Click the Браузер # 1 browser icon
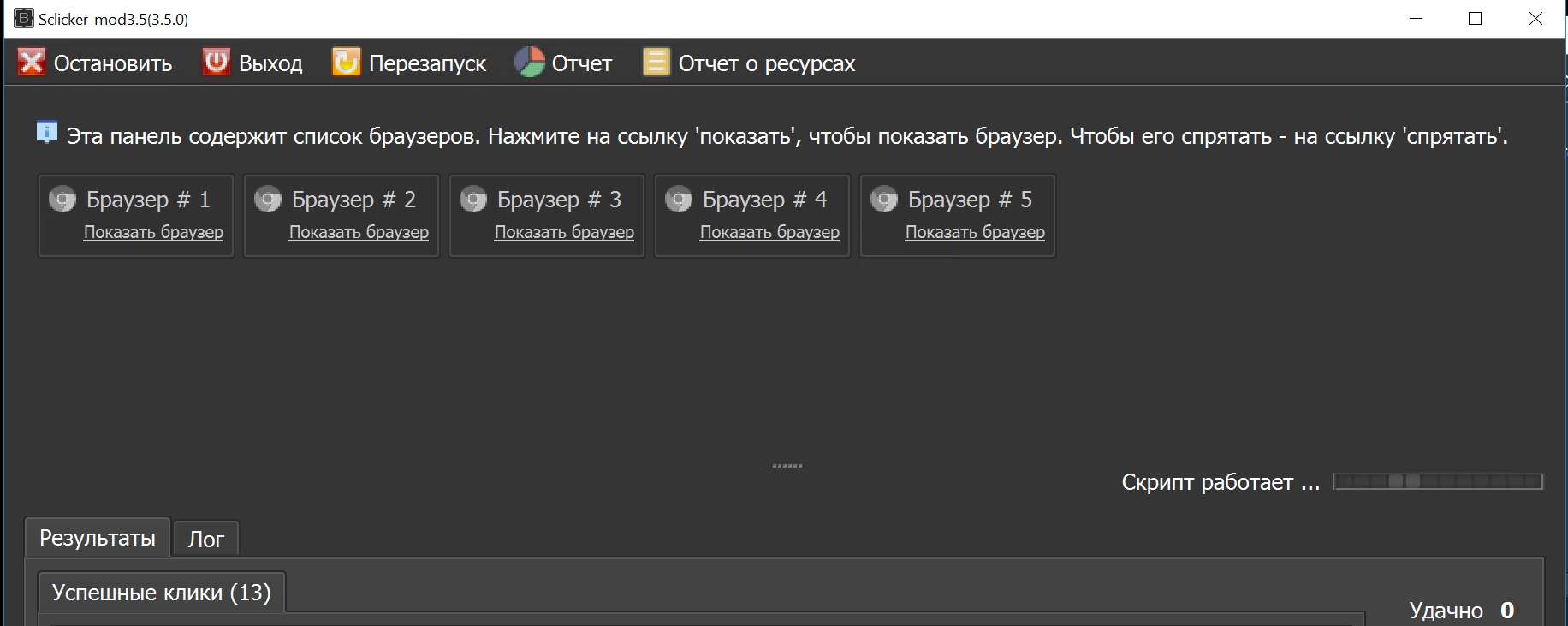Screen dimensions: 1568x626 click(x=62, y=200)
